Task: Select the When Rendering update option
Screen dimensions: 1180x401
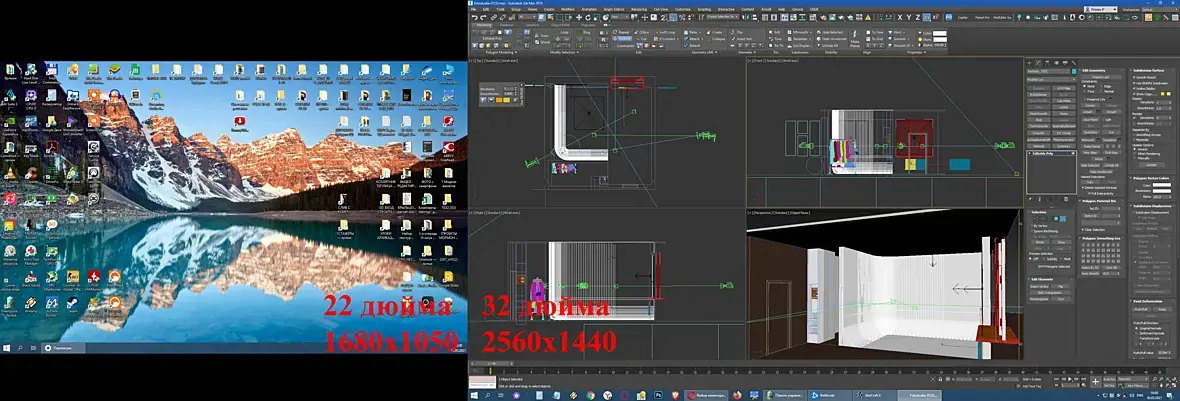Action: [x=1135, y=153]
